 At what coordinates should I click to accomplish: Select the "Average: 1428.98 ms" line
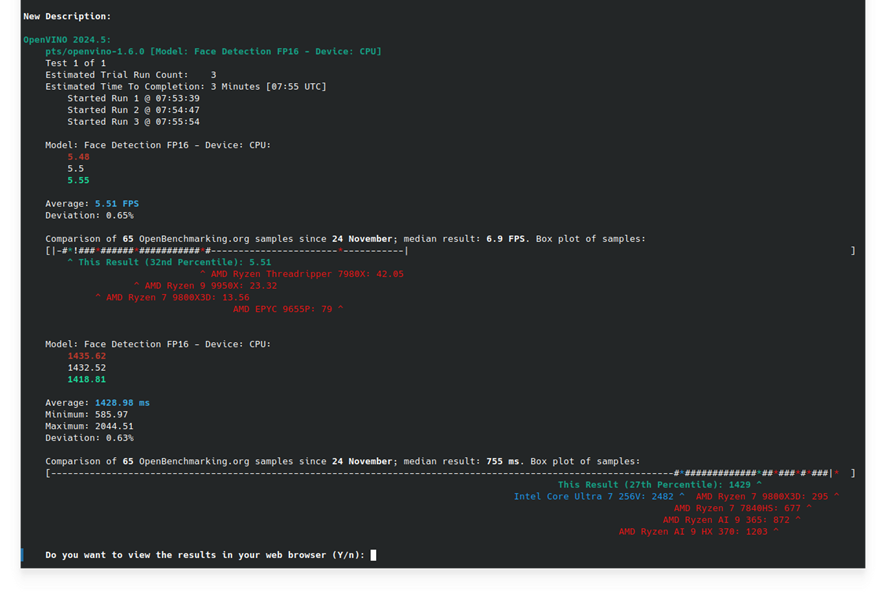coord(98,403)
